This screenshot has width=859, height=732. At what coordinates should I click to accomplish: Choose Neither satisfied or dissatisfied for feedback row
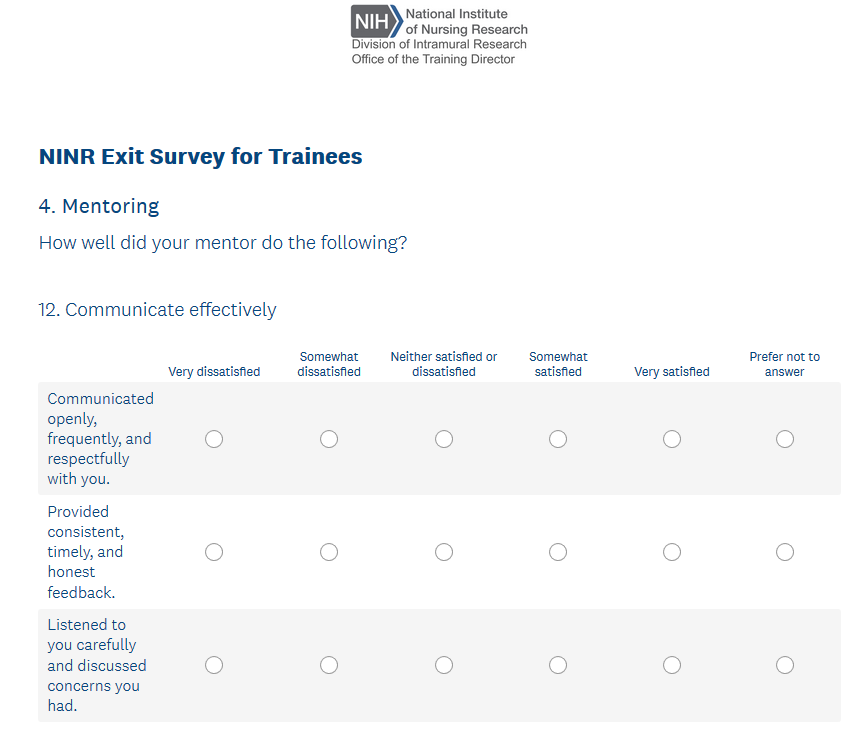coord(444,552)
